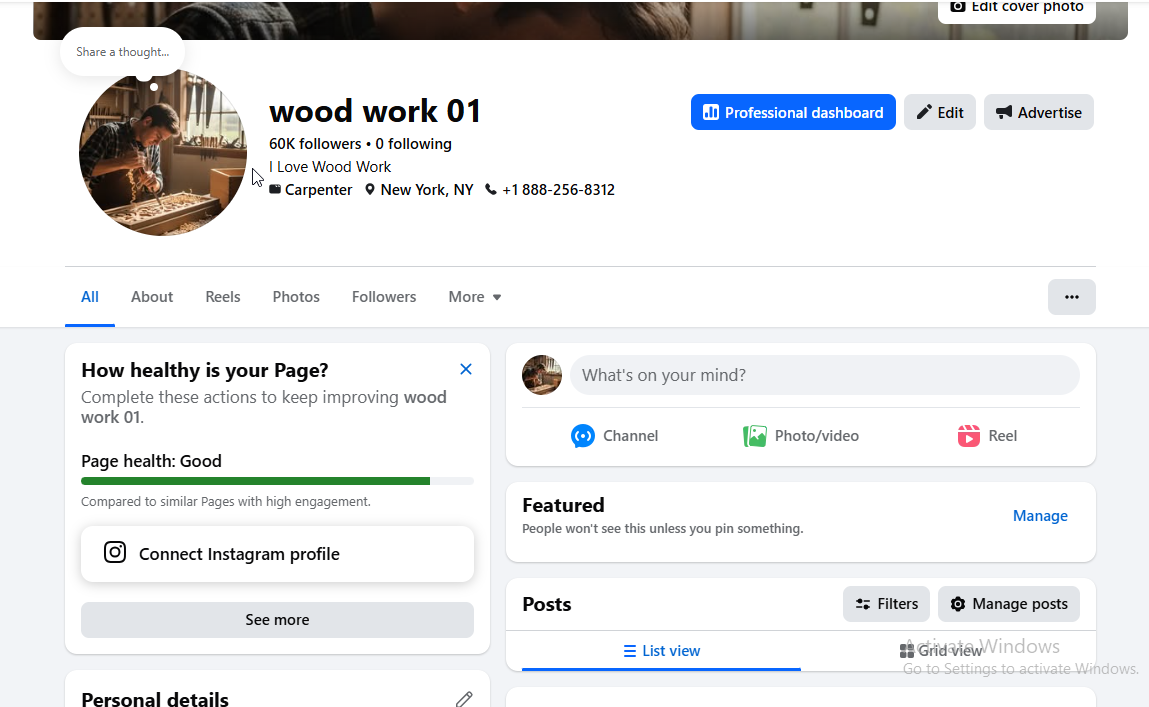The image size is (1149, 707).
Task: Click the 60K followers link
Action: click(x=315, y=144)
